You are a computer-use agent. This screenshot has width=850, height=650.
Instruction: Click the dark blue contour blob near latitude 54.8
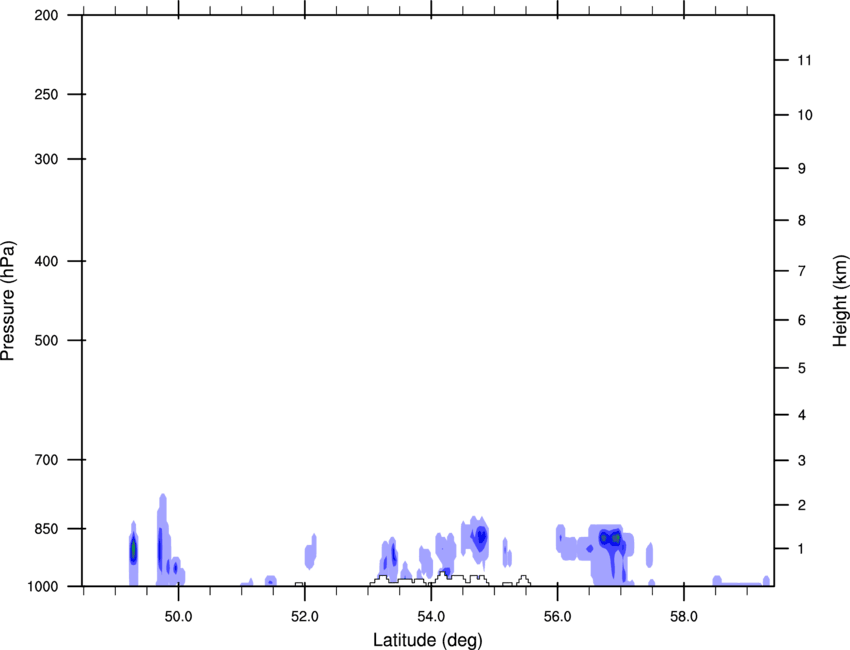click(x=479, y=538)
